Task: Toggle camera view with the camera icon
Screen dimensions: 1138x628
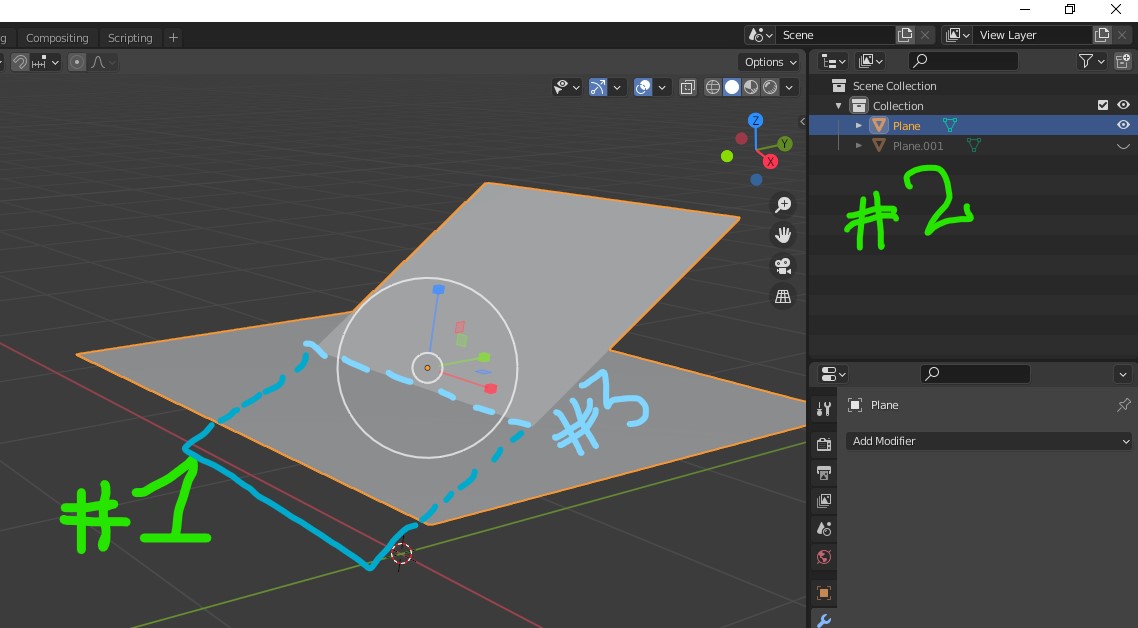Action: (783, 266)
